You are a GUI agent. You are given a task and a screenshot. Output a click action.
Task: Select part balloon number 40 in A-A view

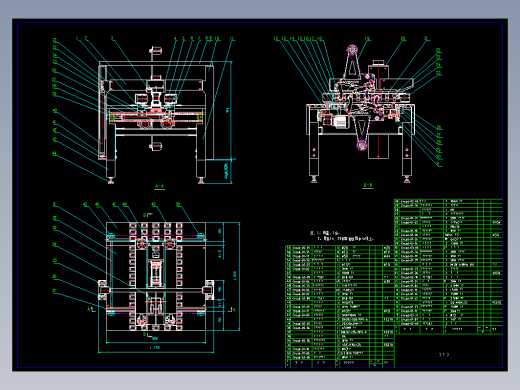(x=54, y=110)
